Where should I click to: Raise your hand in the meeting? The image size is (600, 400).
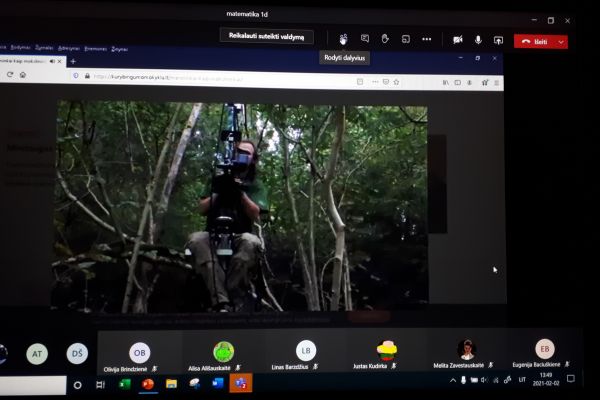point(385,39)
